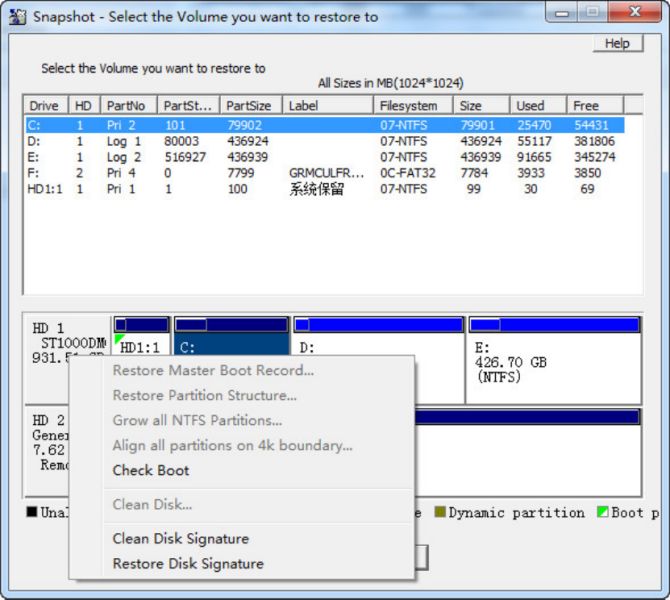670x600 pixels.
Task: Click the black Unallocated legend swatch
Action: tap(32, 512)
